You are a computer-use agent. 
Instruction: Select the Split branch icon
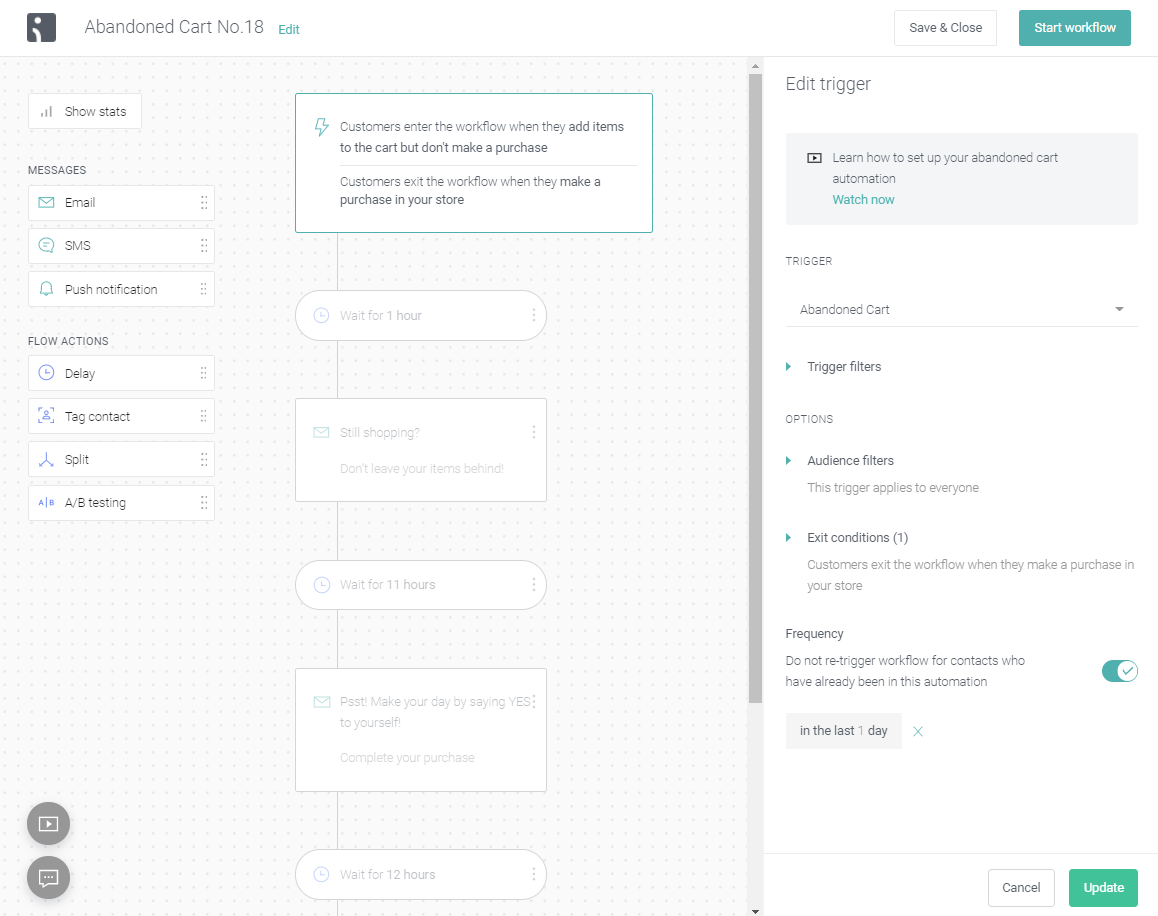(x=46, y=459)
